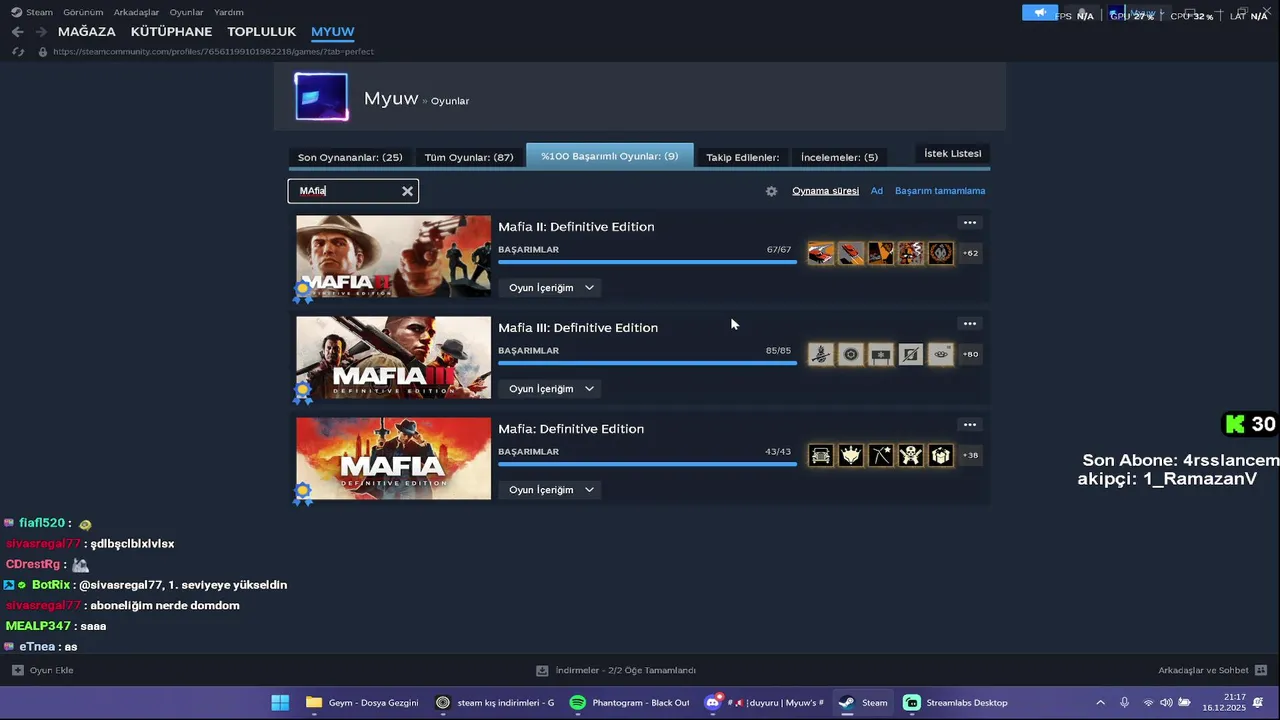Click Oyun Ekle at bottom left

point(43,670)
